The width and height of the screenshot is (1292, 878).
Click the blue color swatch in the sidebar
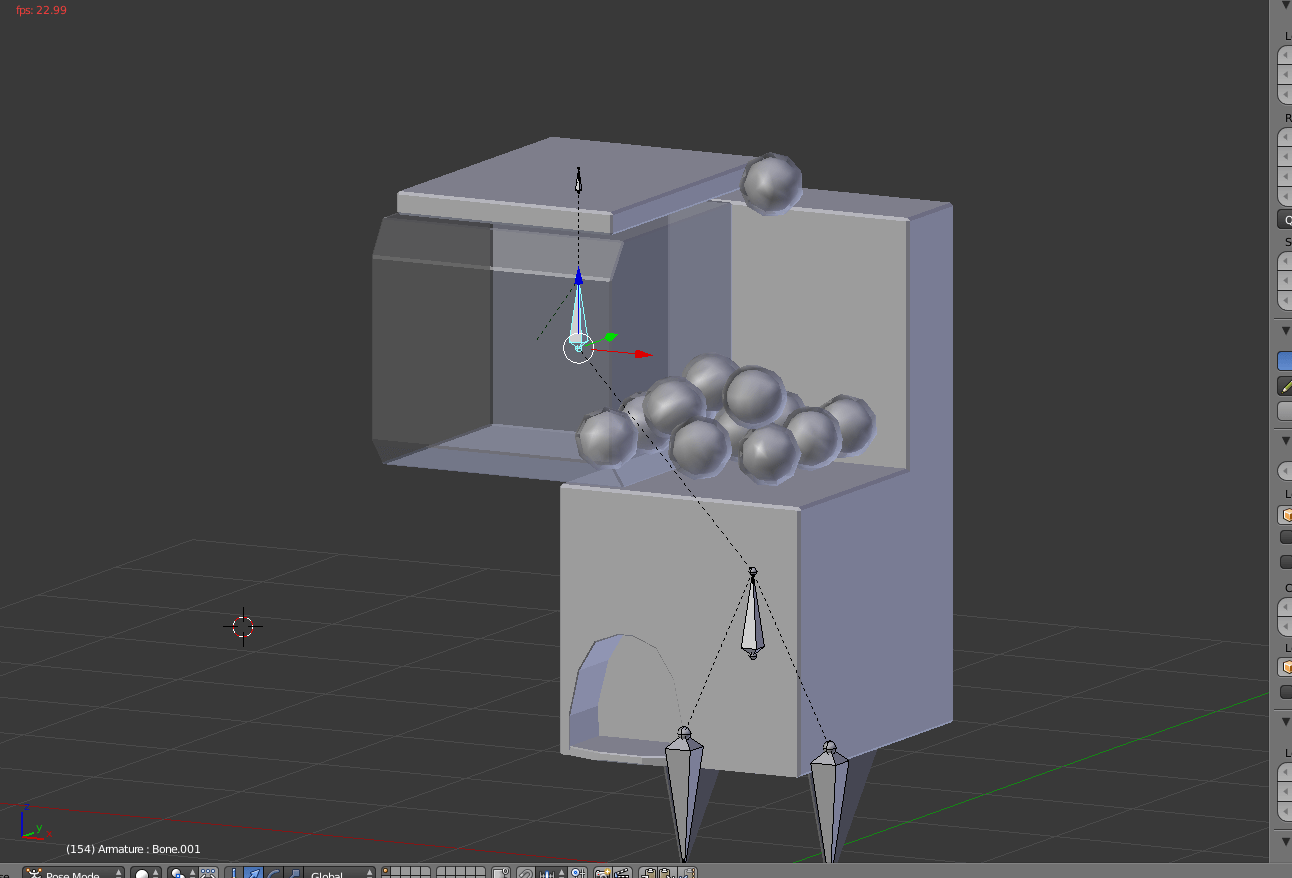(1287, 359)
